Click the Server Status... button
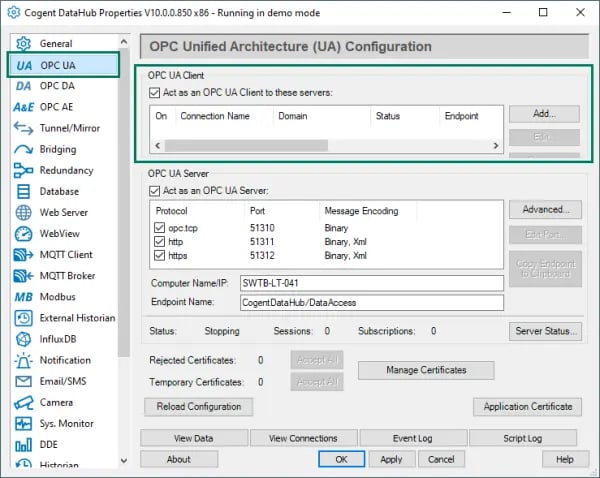600x478 pixels. [x=546, y=331]
